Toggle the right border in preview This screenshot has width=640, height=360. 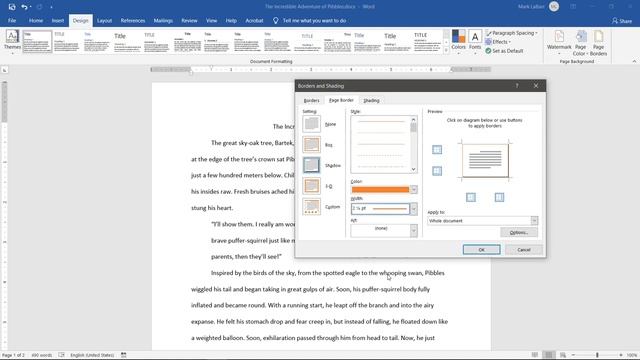499,198
